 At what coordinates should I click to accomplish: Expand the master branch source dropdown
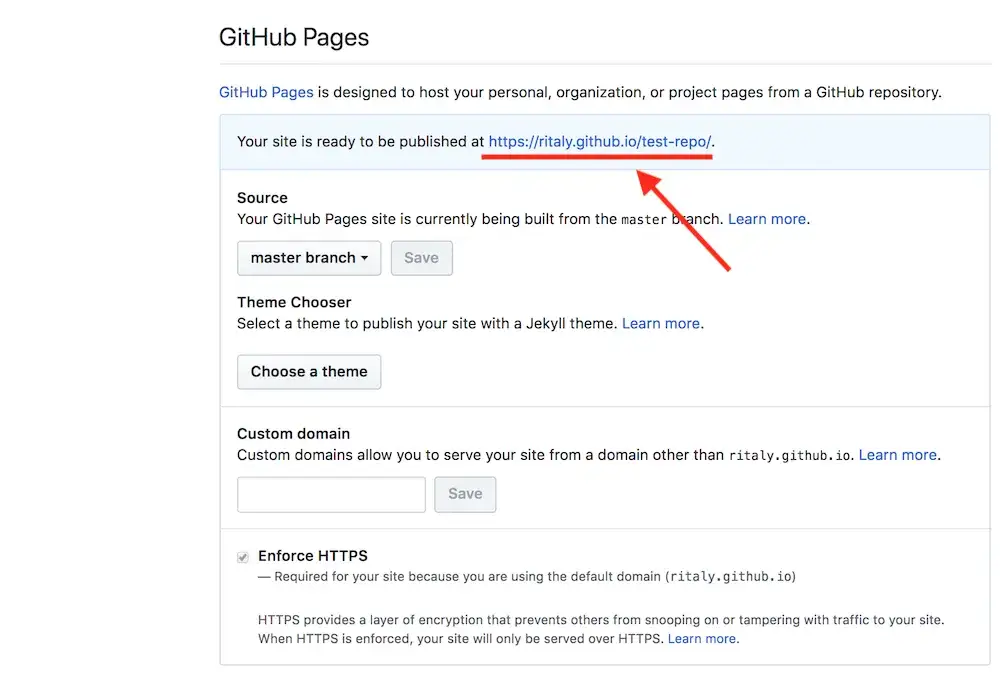pos(309,258)
